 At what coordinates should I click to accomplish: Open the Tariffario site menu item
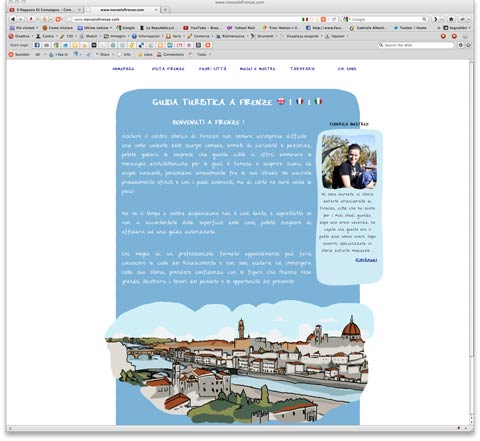[x=302, y=69]
